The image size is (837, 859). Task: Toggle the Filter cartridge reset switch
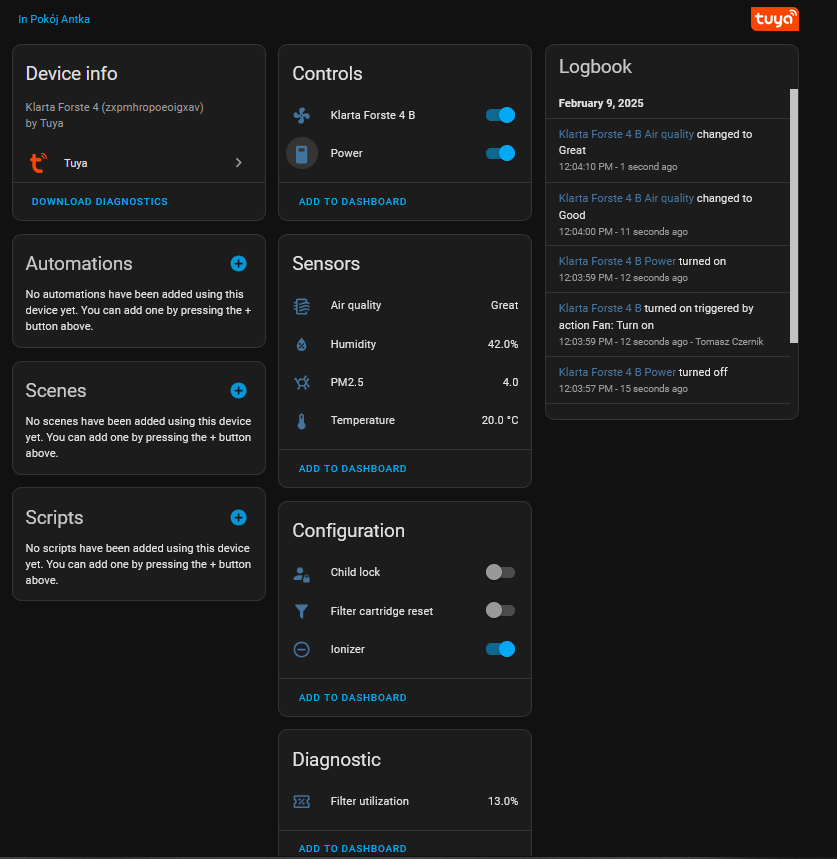500,610
